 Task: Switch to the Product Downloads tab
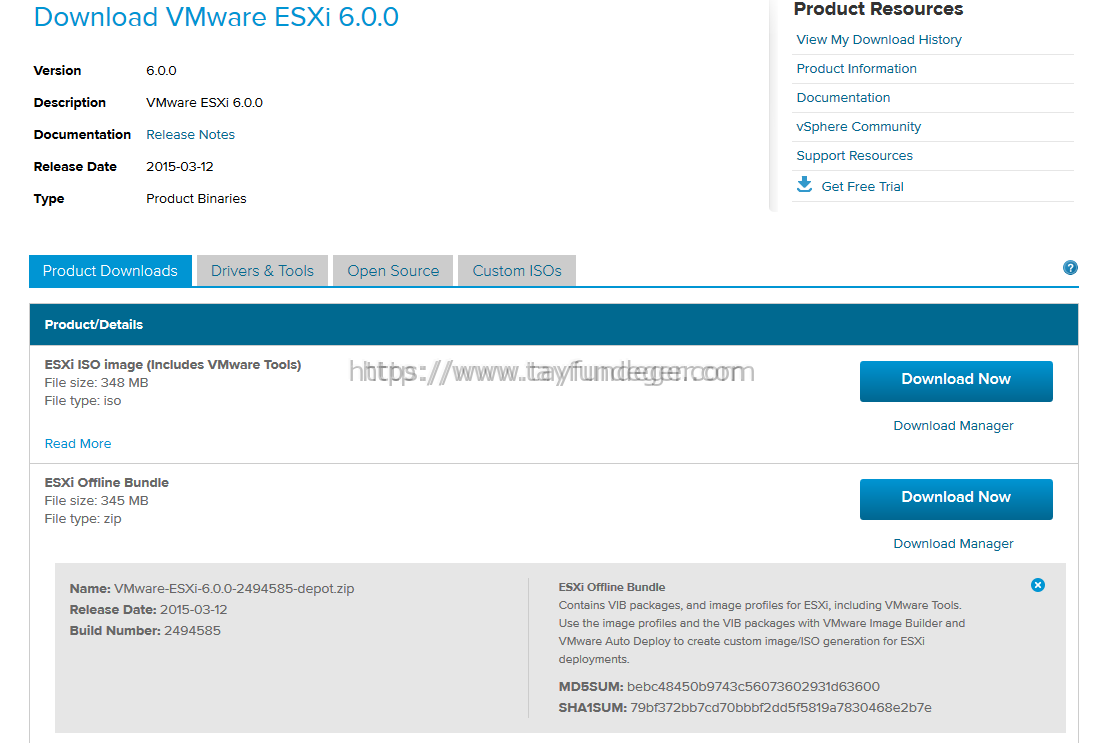[x=110, y=270]
